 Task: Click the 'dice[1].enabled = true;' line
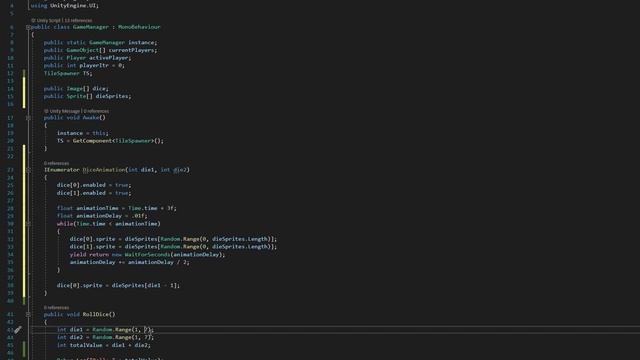pyautogui.click(x=94, y=193)
